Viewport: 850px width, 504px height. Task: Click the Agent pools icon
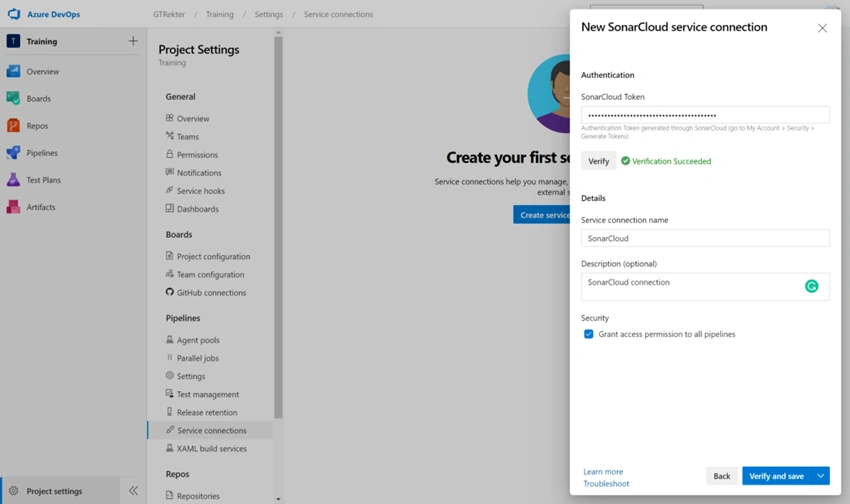coord(170,340)
